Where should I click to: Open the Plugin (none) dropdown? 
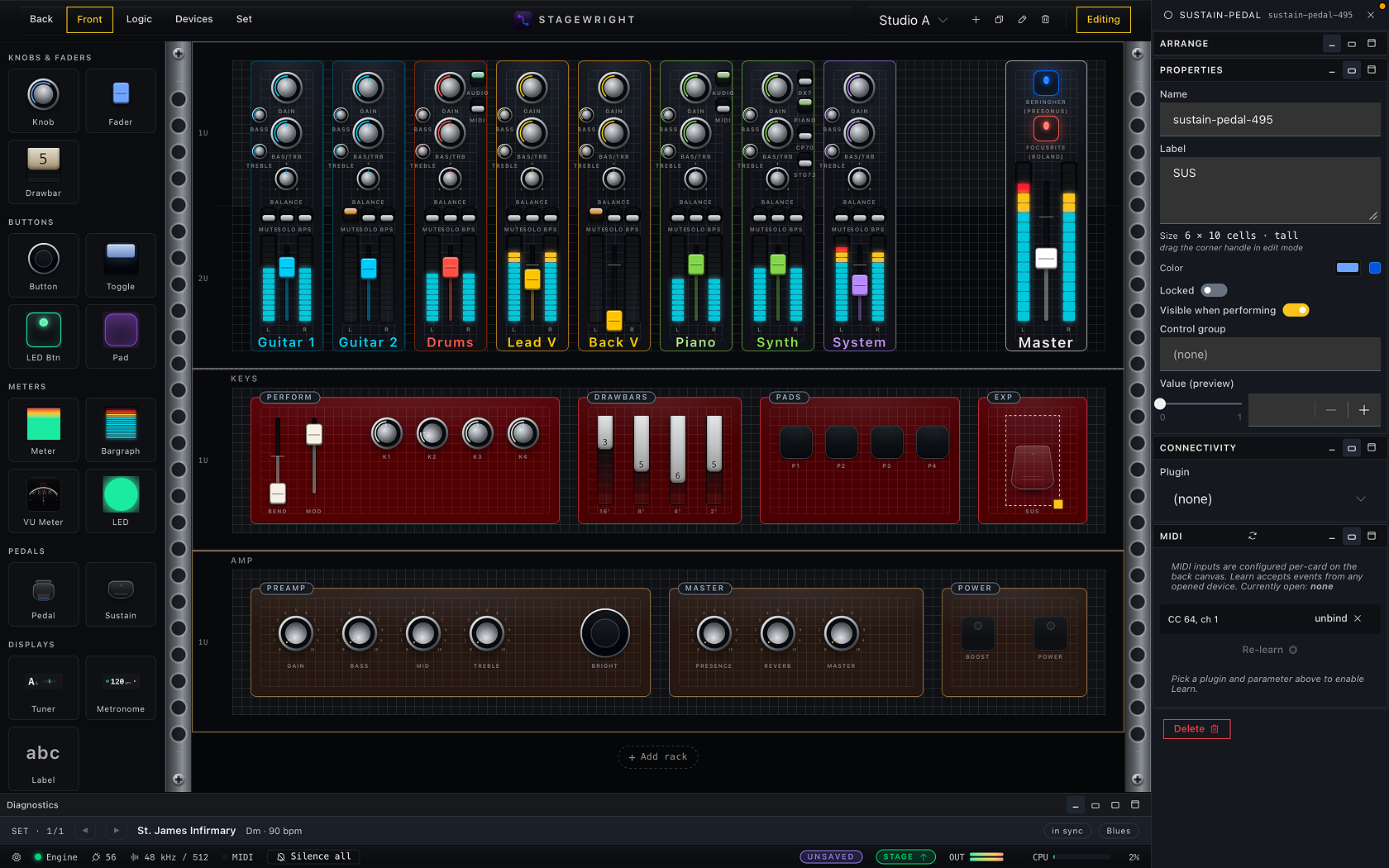pos(1269,499)
